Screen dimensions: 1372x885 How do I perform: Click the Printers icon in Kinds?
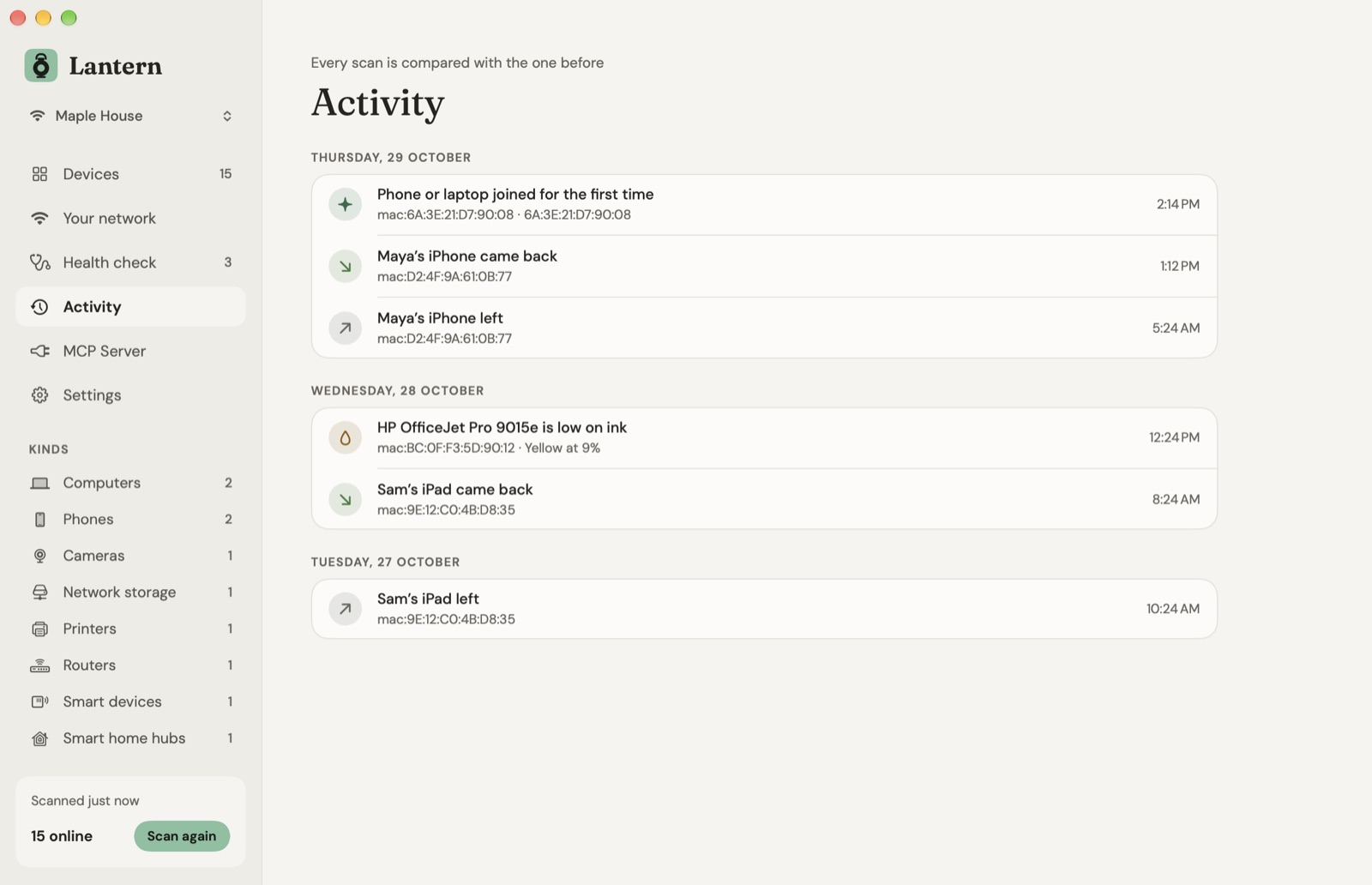tap(39, 629)
